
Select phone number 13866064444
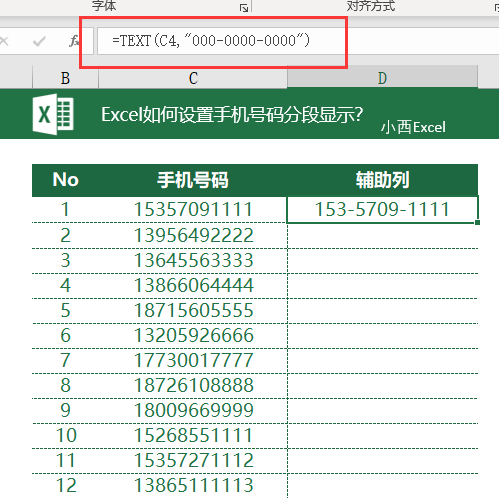point(193,285)
